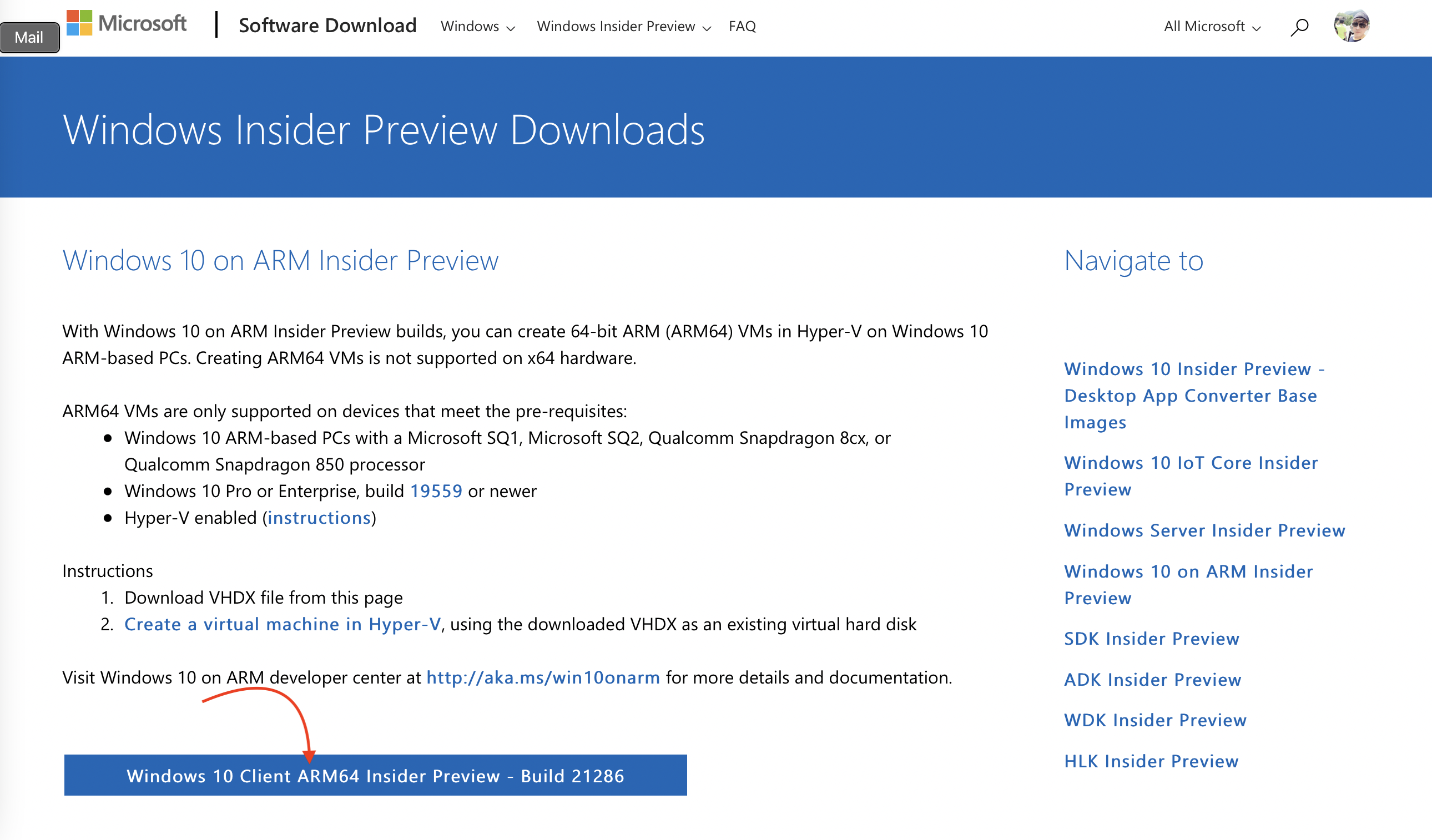This screenshot has height=840, width=1432.
Task: Open HLK Insider Preview link
Action: click(1151, 761)
